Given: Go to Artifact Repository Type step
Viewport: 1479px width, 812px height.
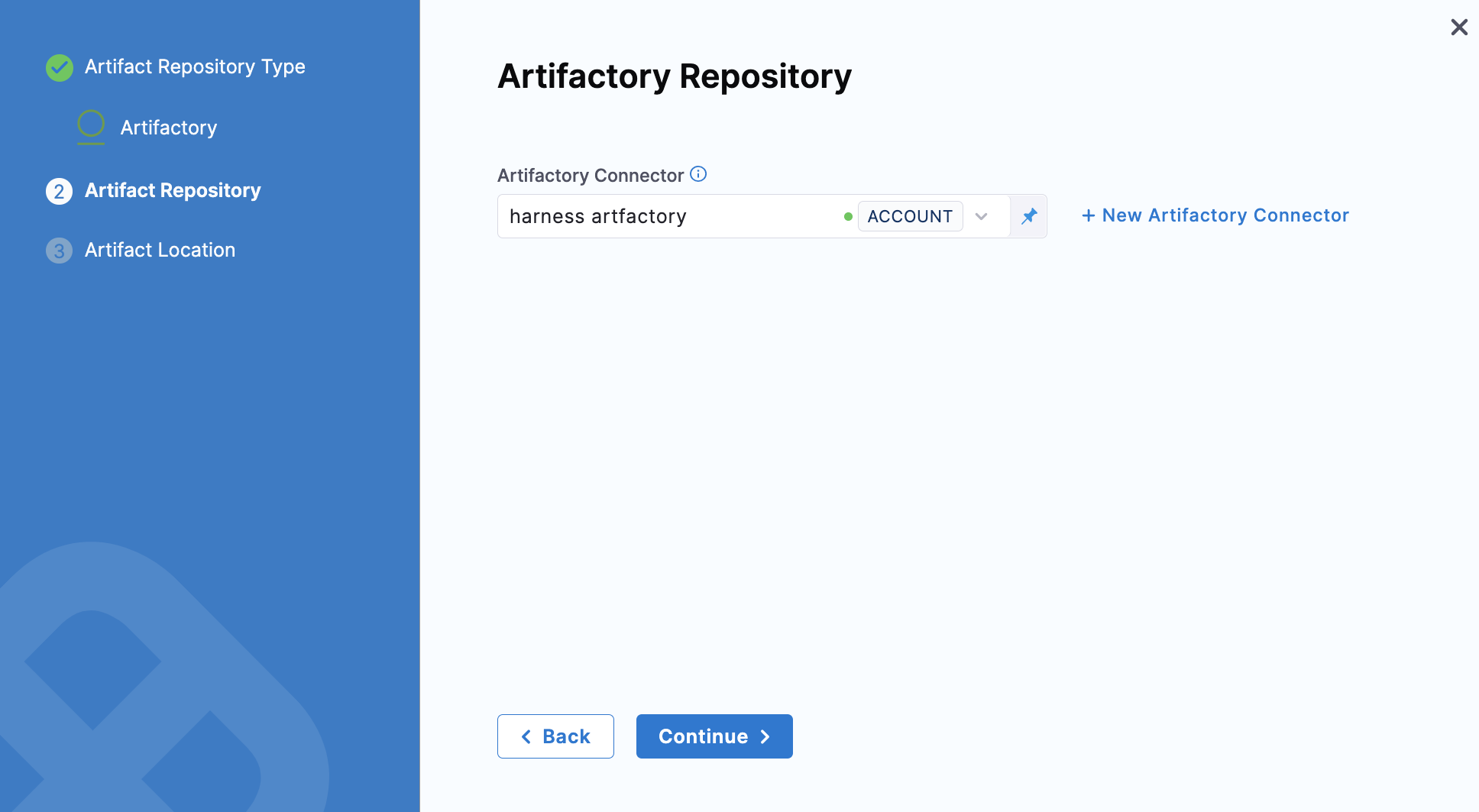Looking at the screenshot, I should [195, 67].
